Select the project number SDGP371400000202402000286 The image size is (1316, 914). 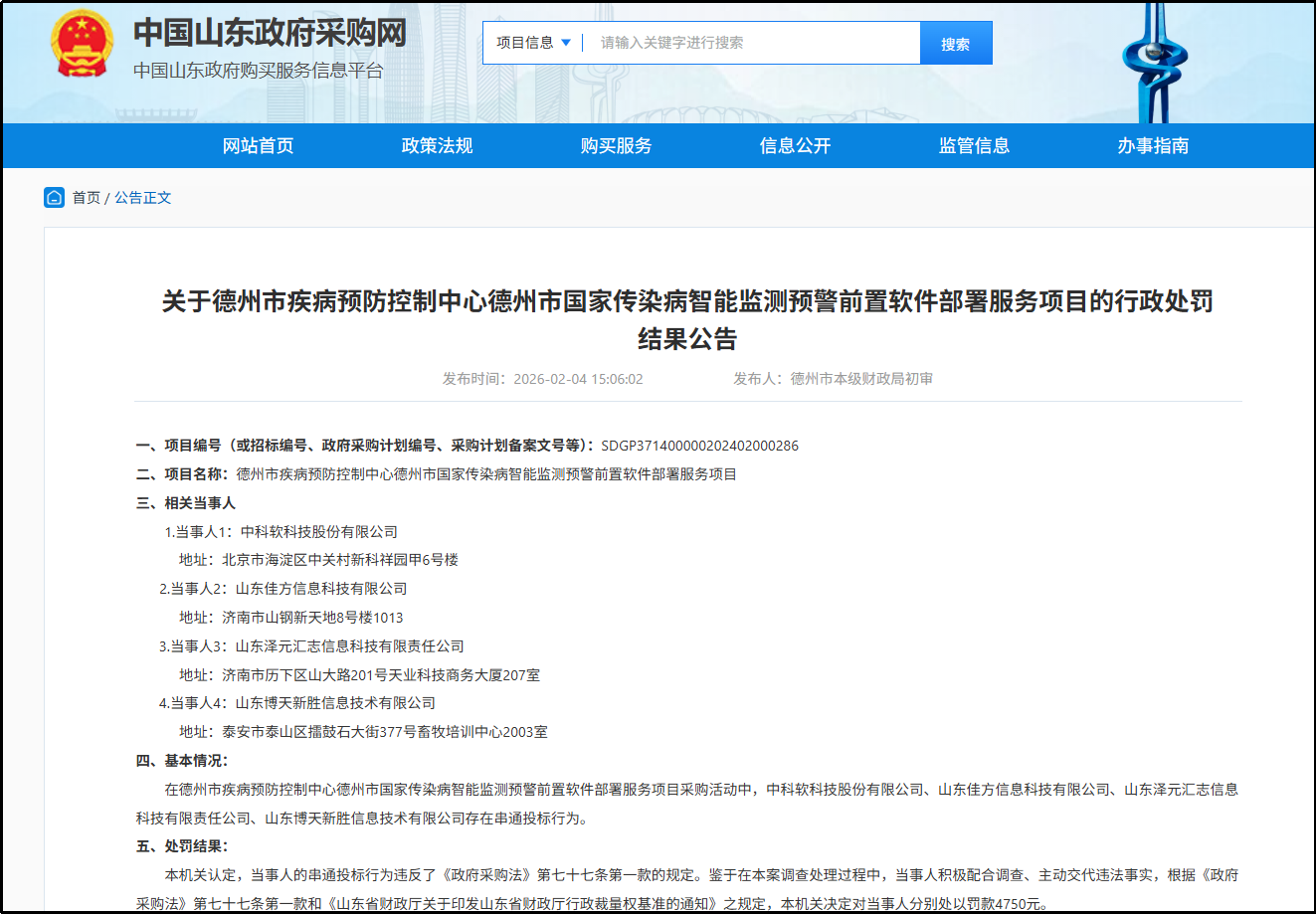coord(699,446)
